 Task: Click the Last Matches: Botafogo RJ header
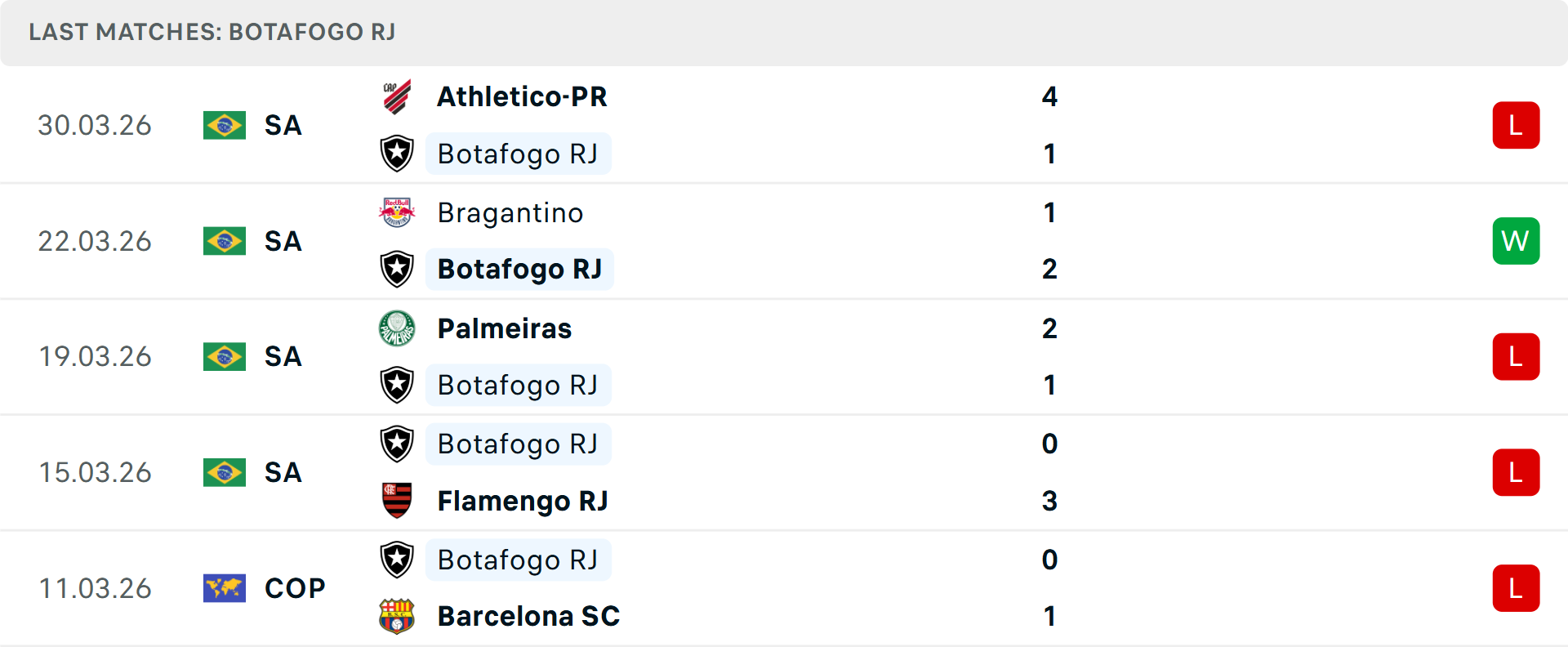pos(212,32)
